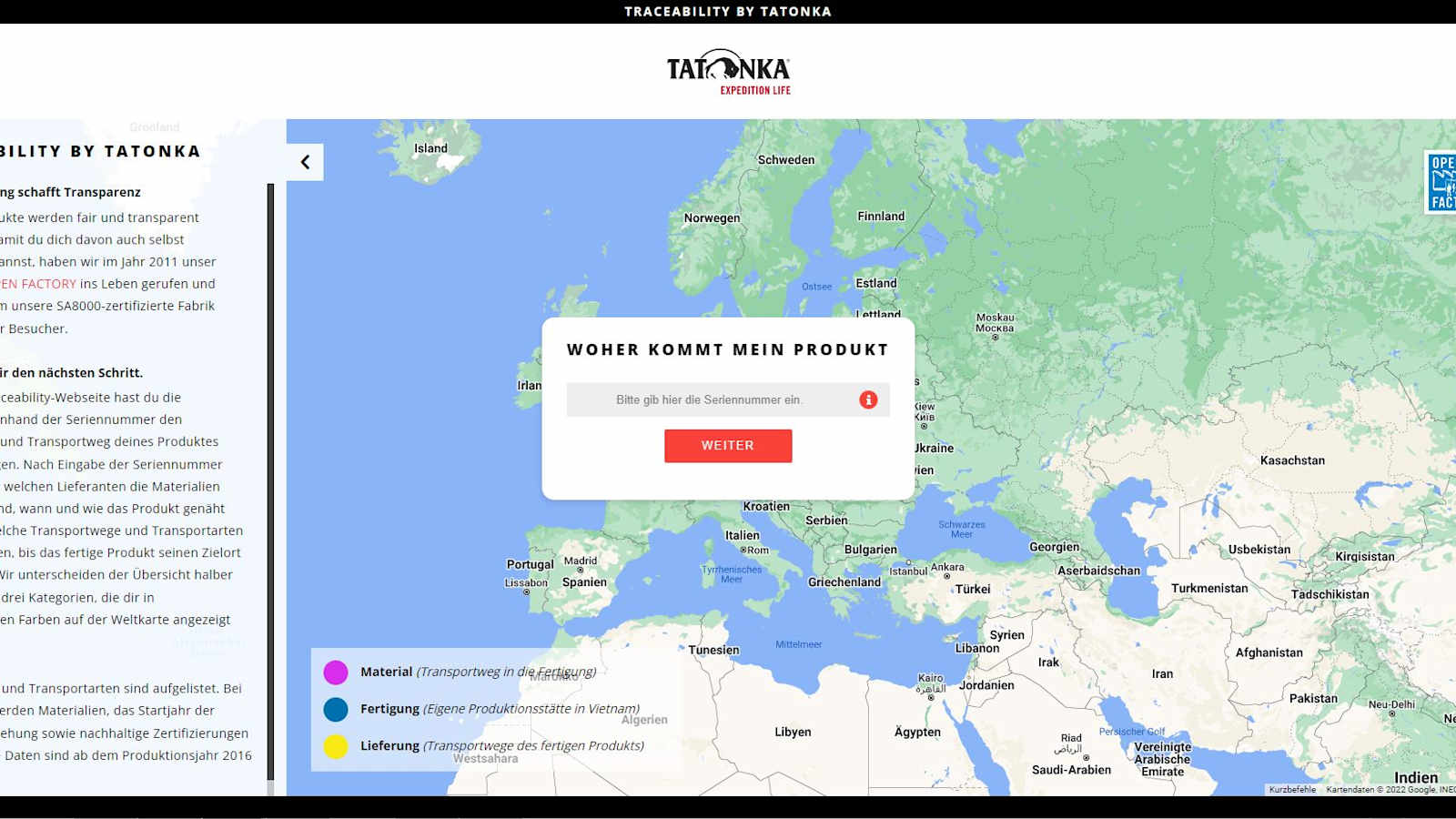The height and width of the screenshot is (819, 1456).
Task: Click the Libyen label on the map
Action: (x=793, y=733)
